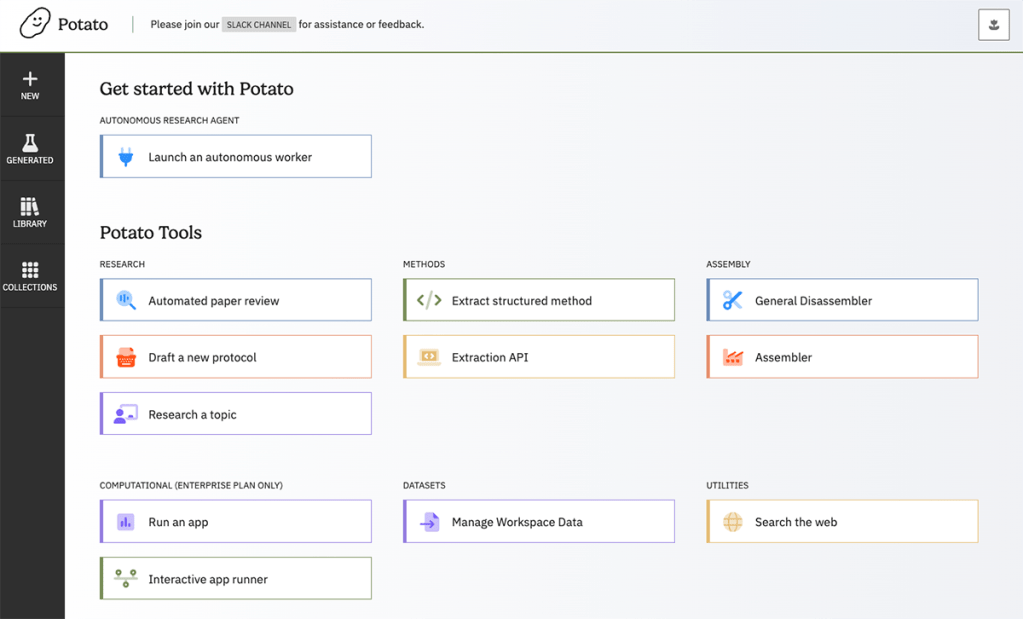Click the magnifier icon for paper review
Screen dimensions: 1023x619
[x=126, y=300]
